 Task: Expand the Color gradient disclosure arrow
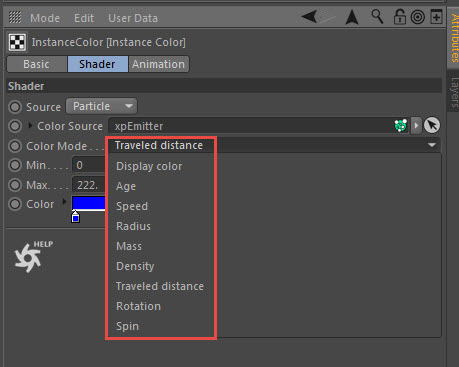click(x=64, y=202)
